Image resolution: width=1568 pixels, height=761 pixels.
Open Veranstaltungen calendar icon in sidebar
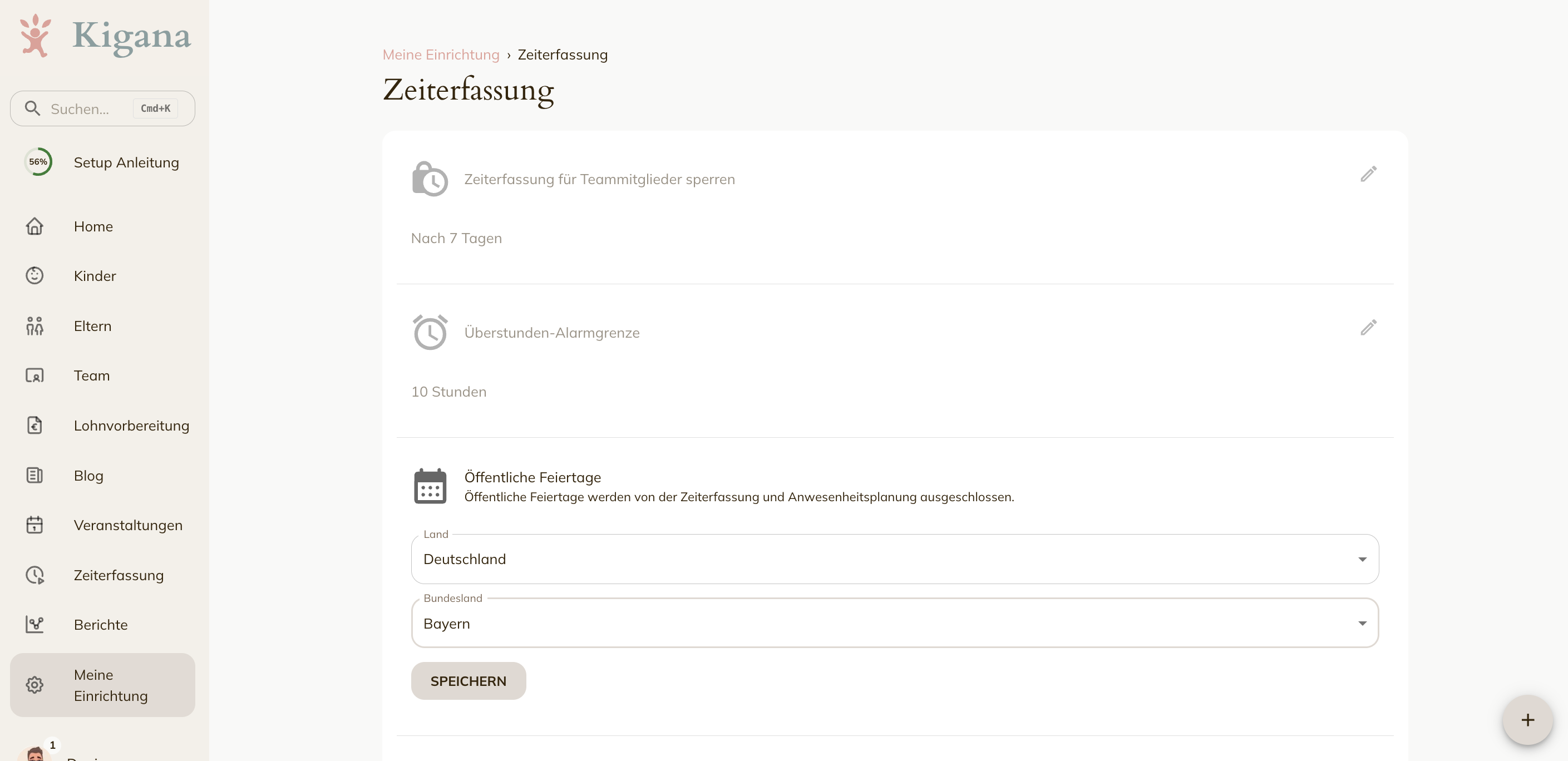pos(34,525)
